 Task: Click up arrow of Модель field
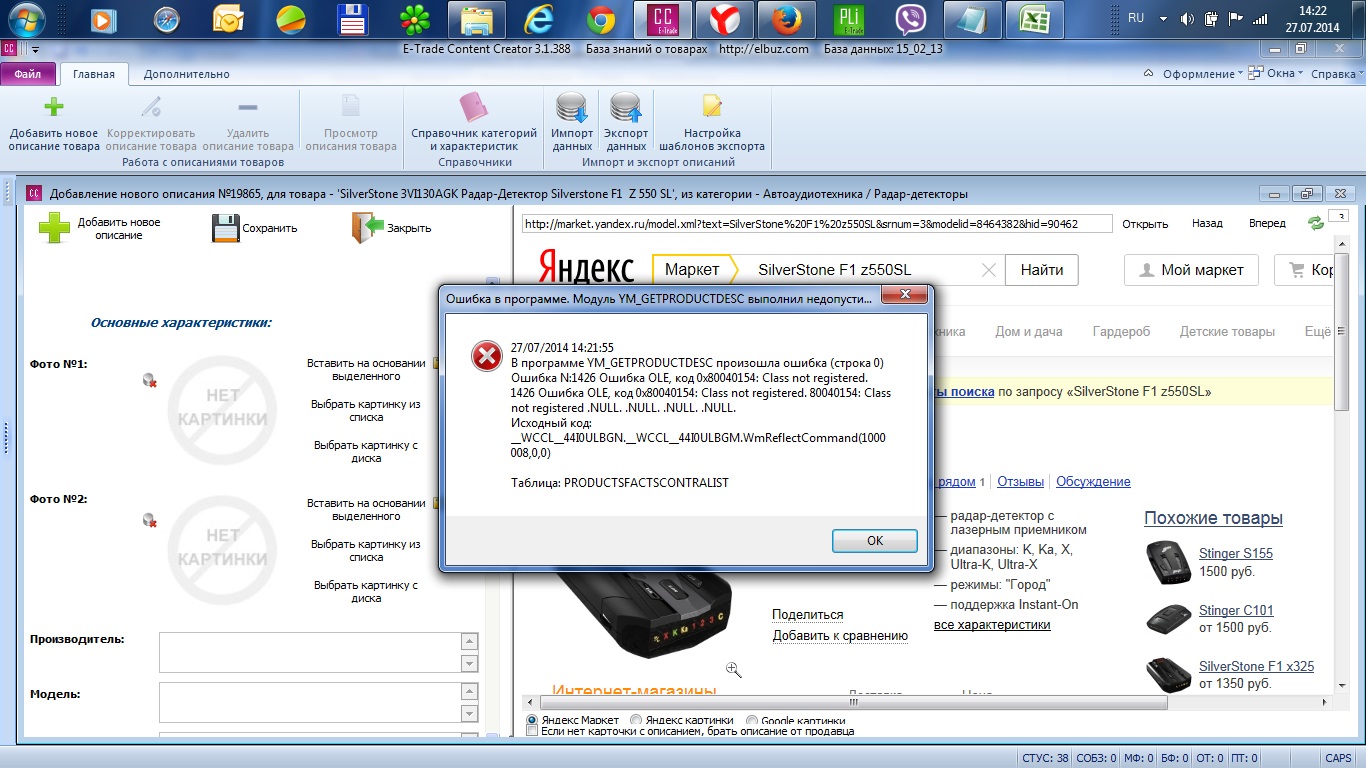click(x=469, y=692)
